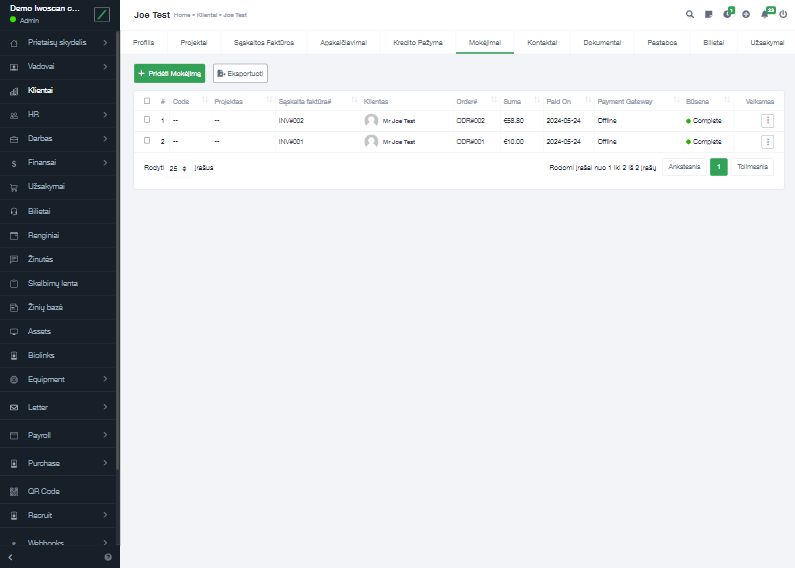Open the Dokumentai tab

(602, 43)
